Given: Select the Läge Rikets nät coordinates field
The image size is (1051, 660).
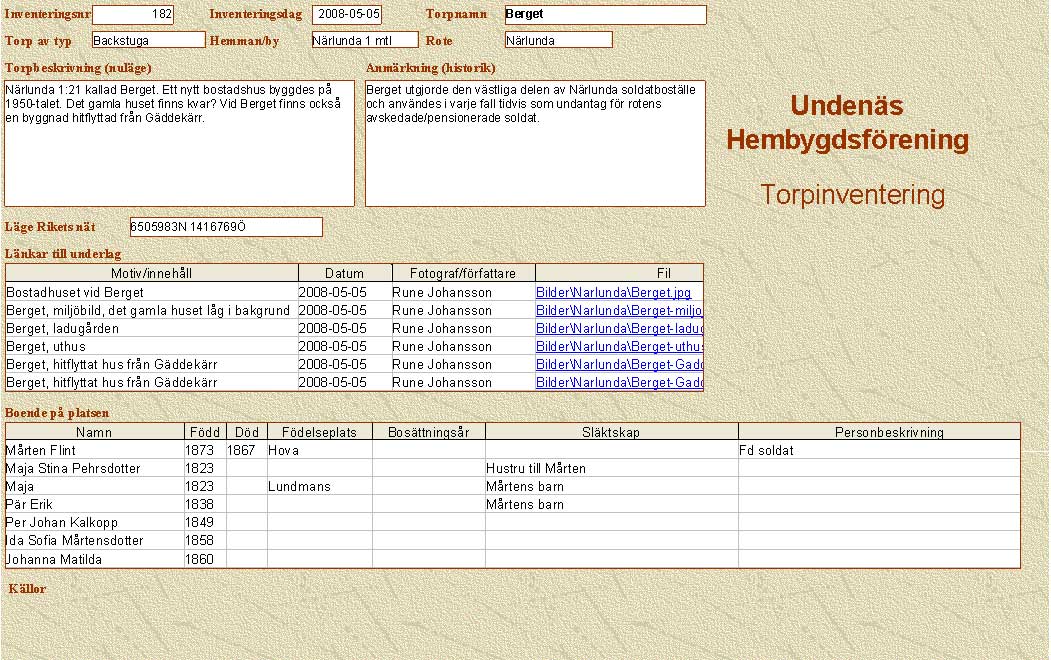Looking at the screenshot, I should (x=226, y=227).
